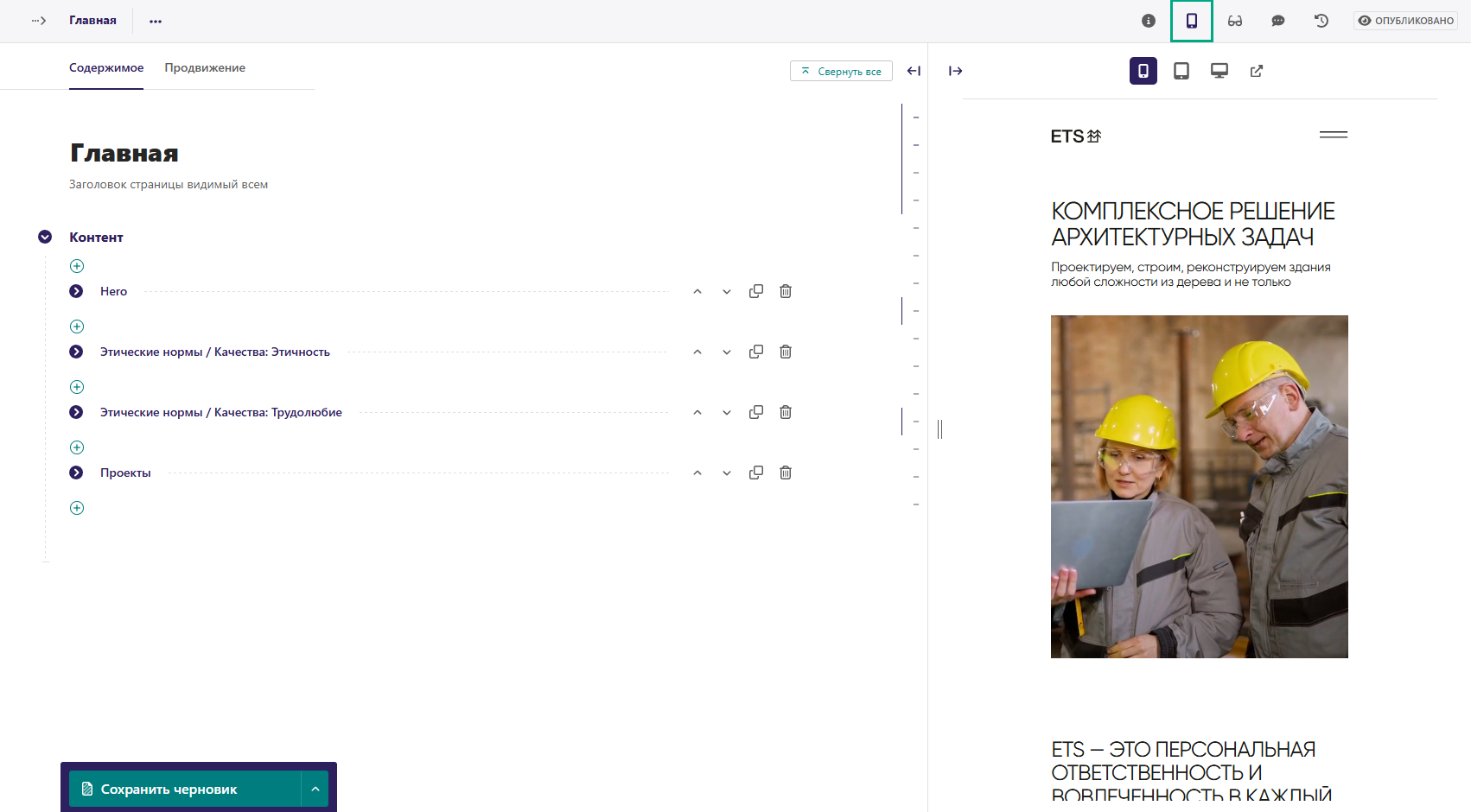The image size is (1471, 812).
Task: Select tablet preview size
Action: pyautogui.click(x=1181, y=71)
